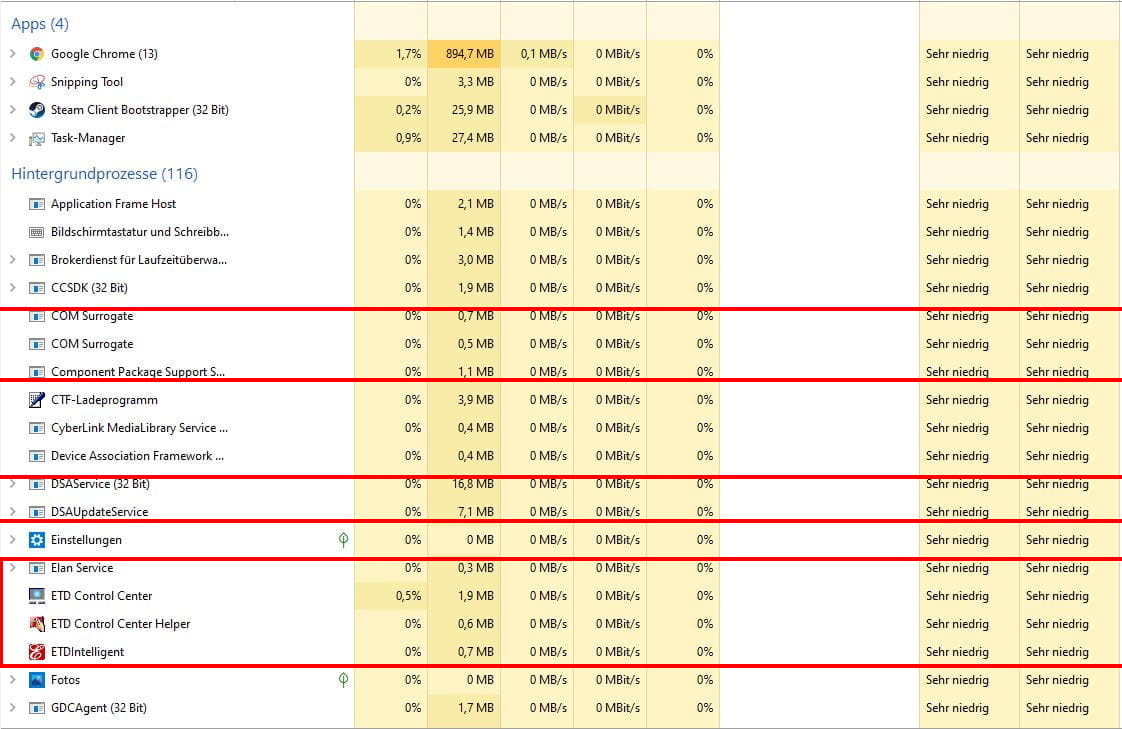Image resolution: width=1122 pixels, height=729 pixels.
Task: Click the Google Chrome icon
Action: 37,54
